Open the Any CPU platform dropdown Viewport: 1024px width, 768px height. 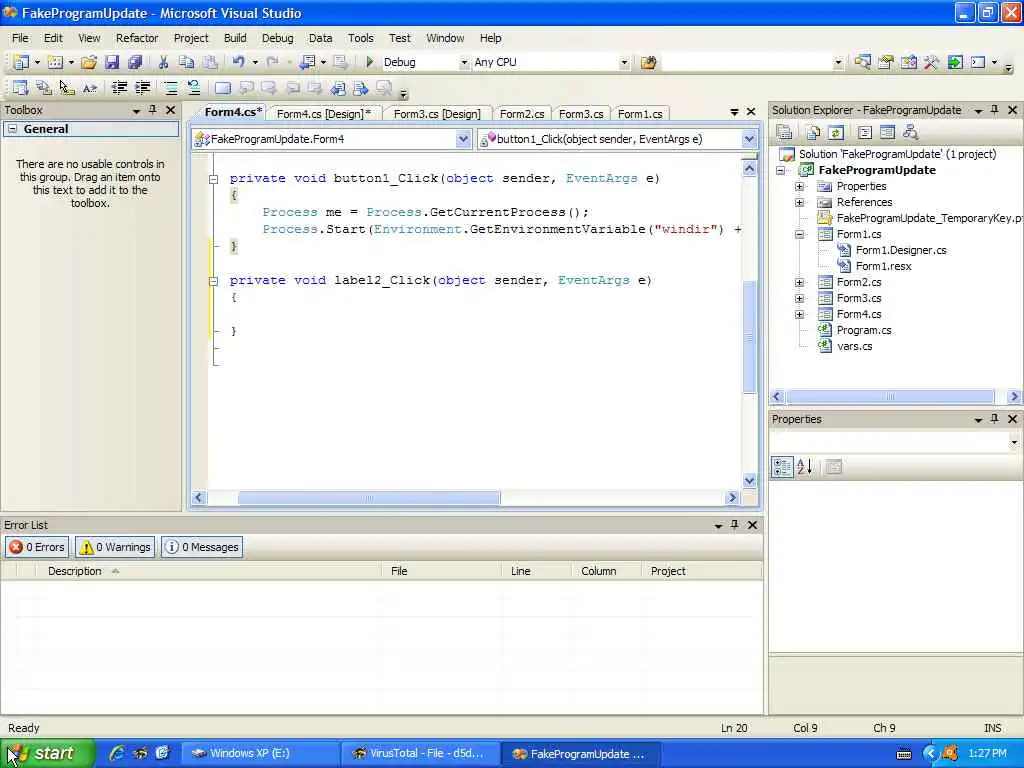point(624,63)
